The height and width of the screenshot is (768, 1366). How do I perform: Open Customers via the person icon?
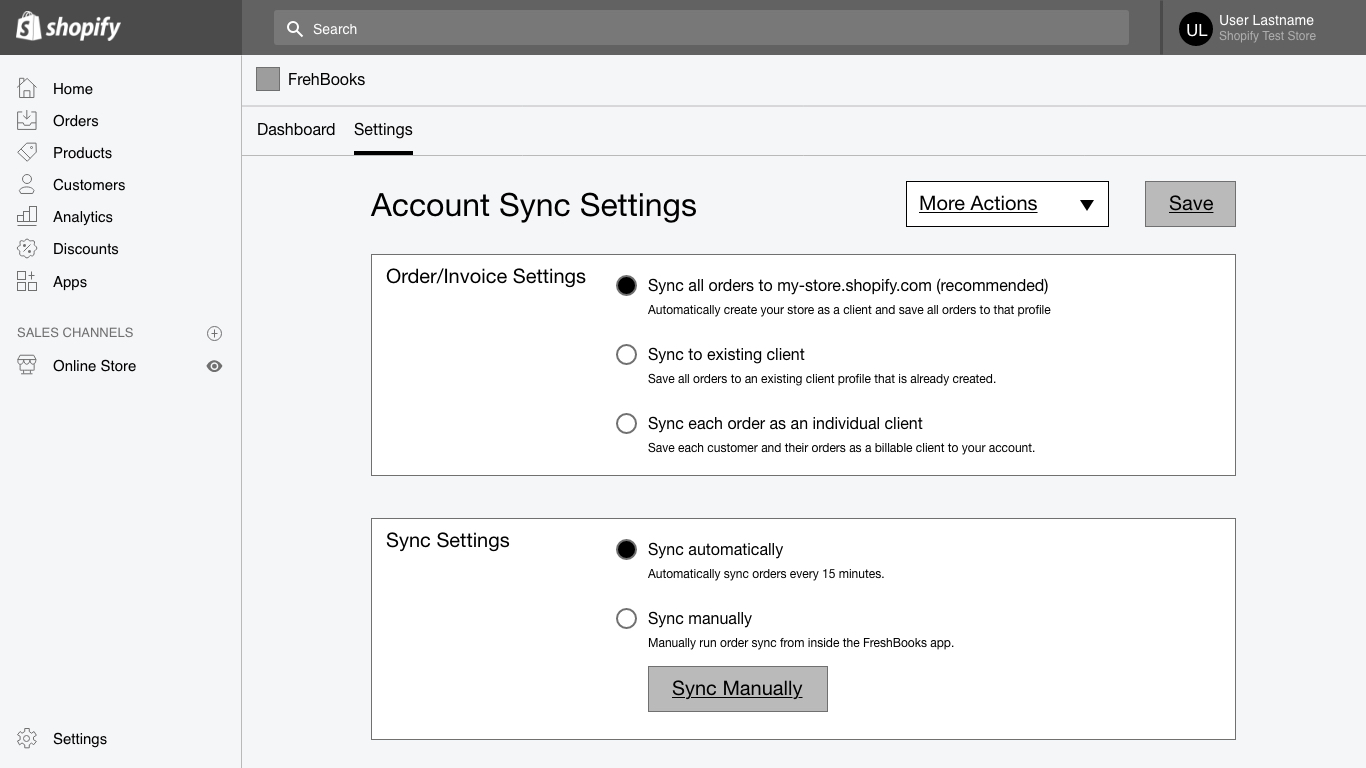pos(27,184)
